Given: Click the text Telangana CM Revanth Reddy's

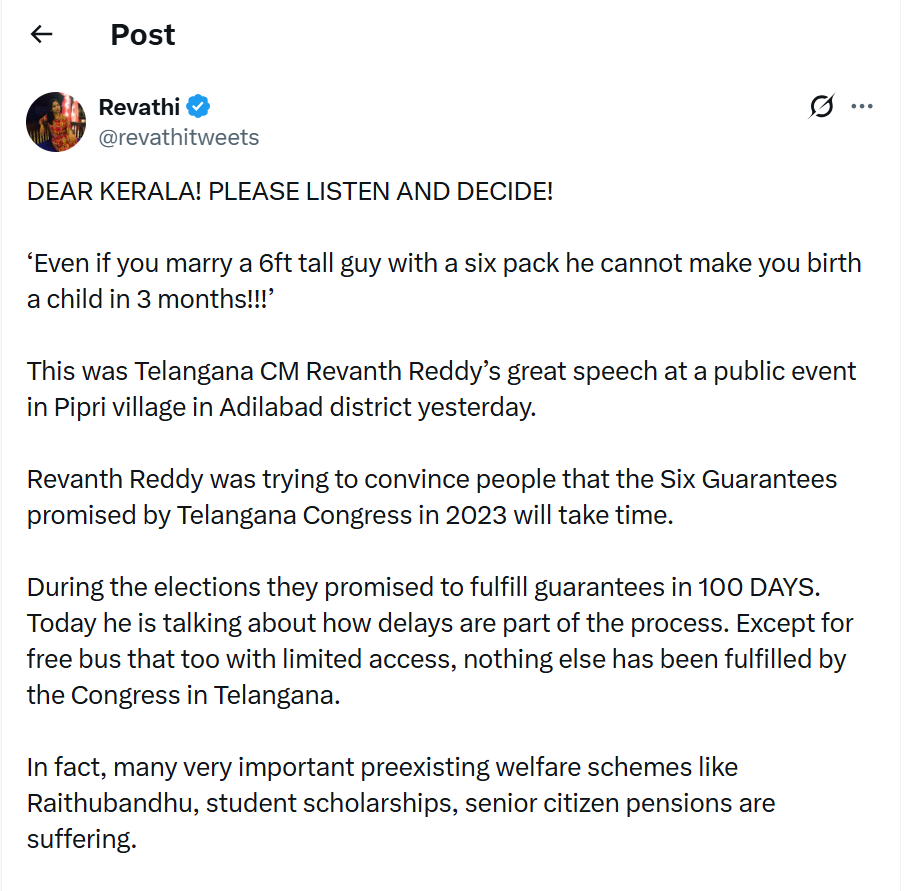Looking at the screenshot, I should 299,371.
